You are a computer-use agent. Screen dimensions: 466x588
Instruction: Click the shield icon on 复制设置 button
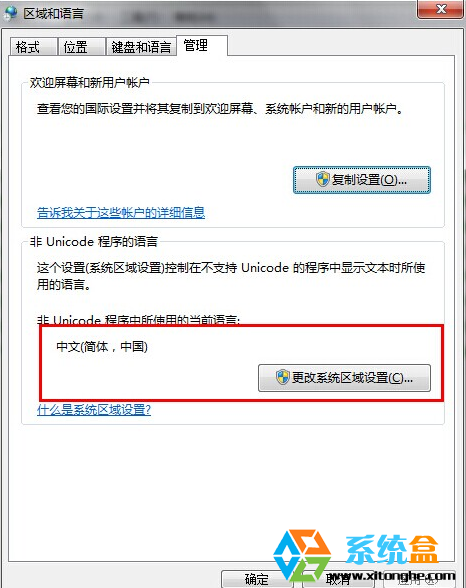pos(322,179)
